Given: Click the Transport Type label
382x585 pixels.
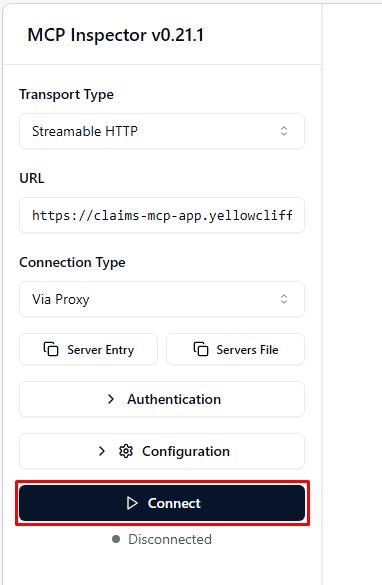Looking at the screenshot, I should (x=66, y=94).
